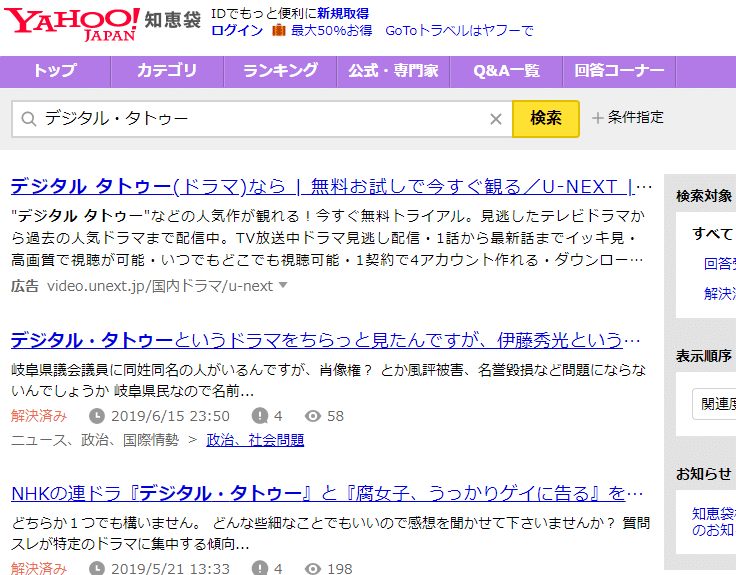Open the 公式・専門家 tab
Screen dimensions: 736x575
[x=393, y=71]
